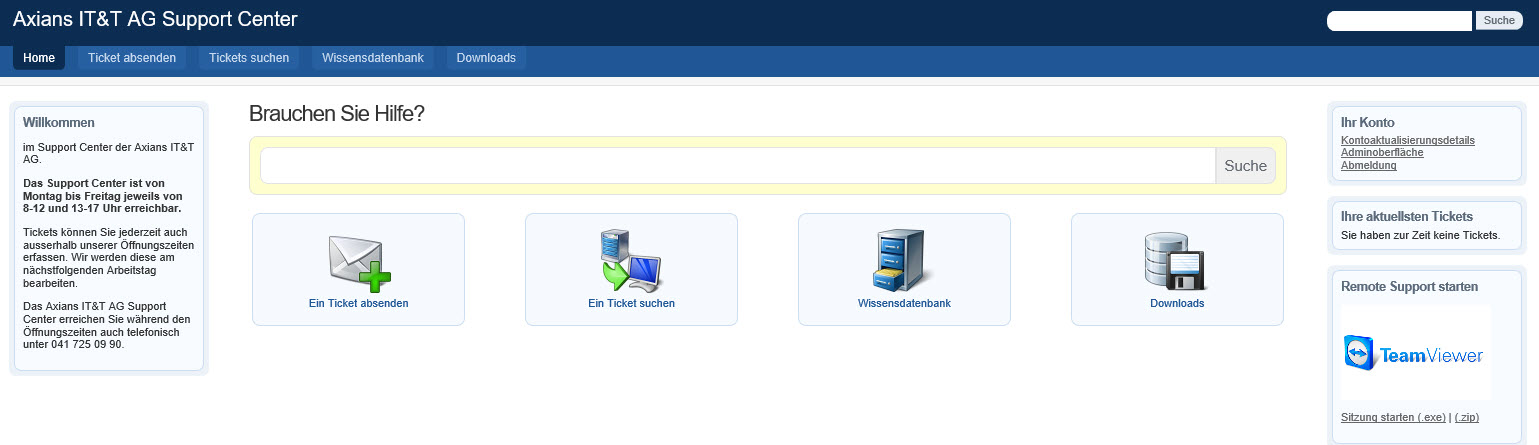
Task: Click the Ihr Konto heading
Action: coord(1367,122)
